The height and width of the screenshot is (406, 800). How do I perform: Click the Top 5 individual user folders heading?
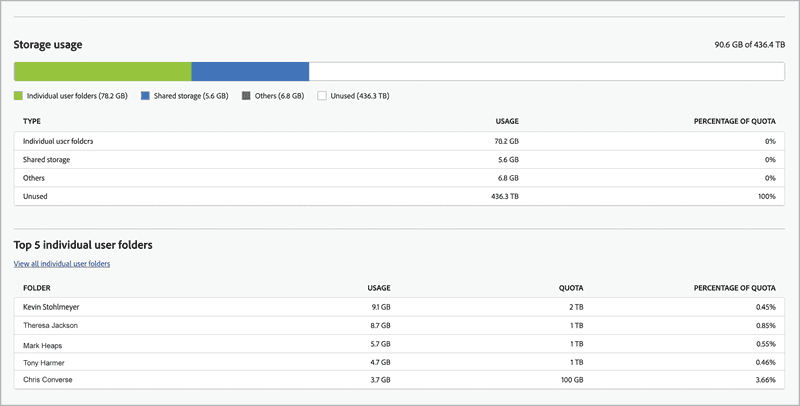(x=83, y=245)
